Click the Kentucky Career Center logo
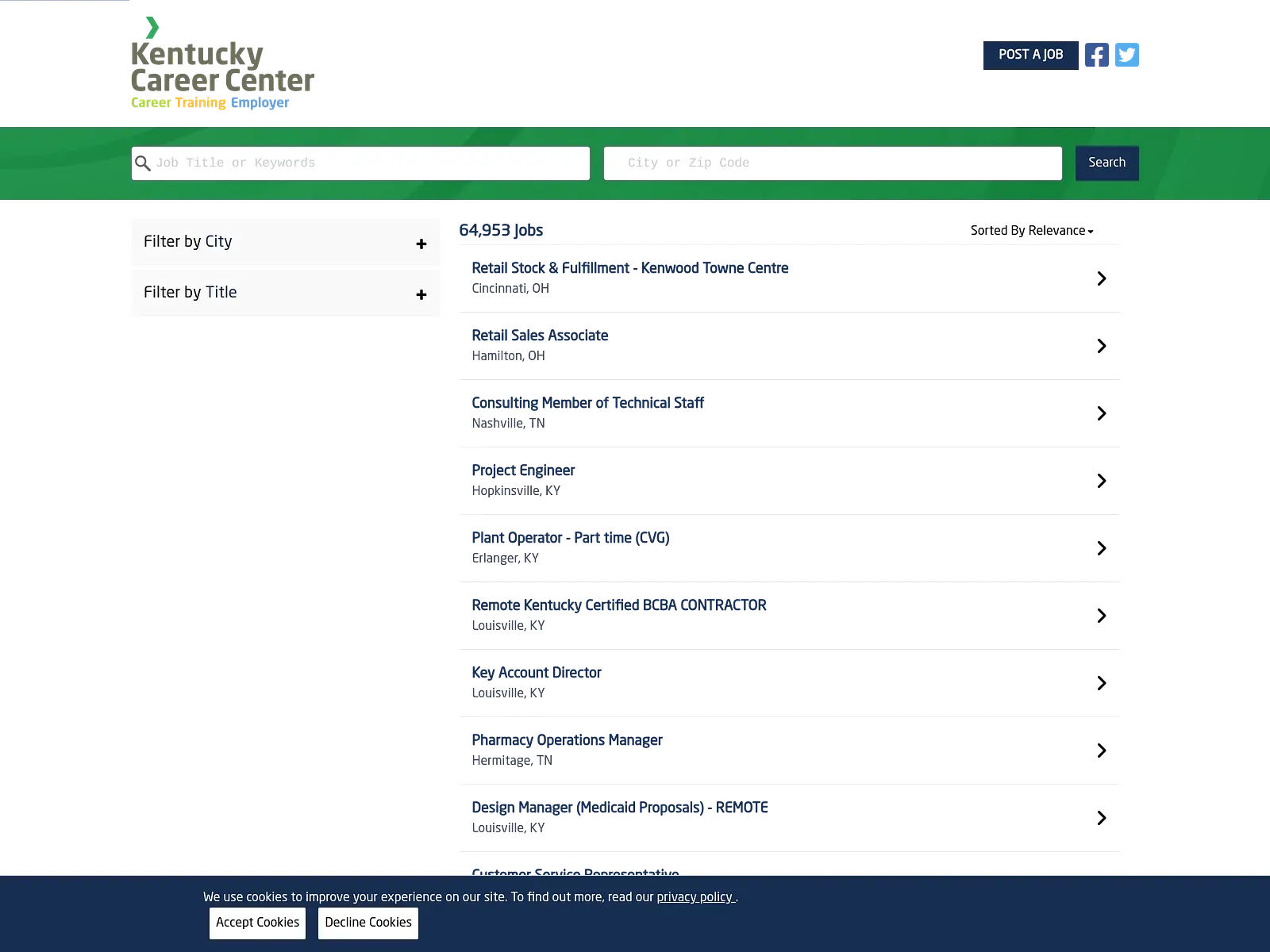Image resolution: width=1270 pixels, height=952 pixels. pos(222,63)
